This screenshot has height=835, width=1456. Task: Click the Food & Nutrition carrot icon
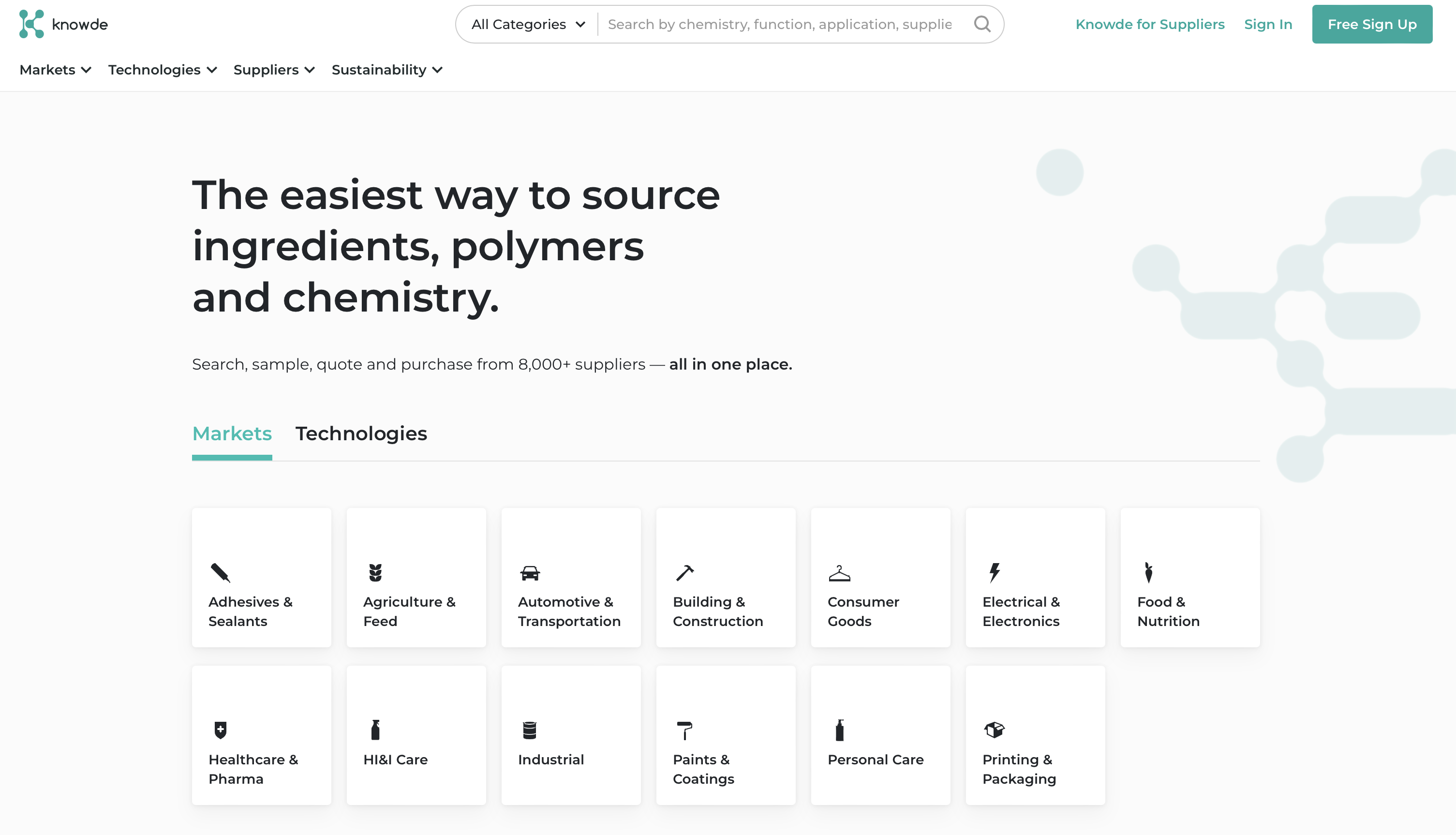coord(1149,572)
